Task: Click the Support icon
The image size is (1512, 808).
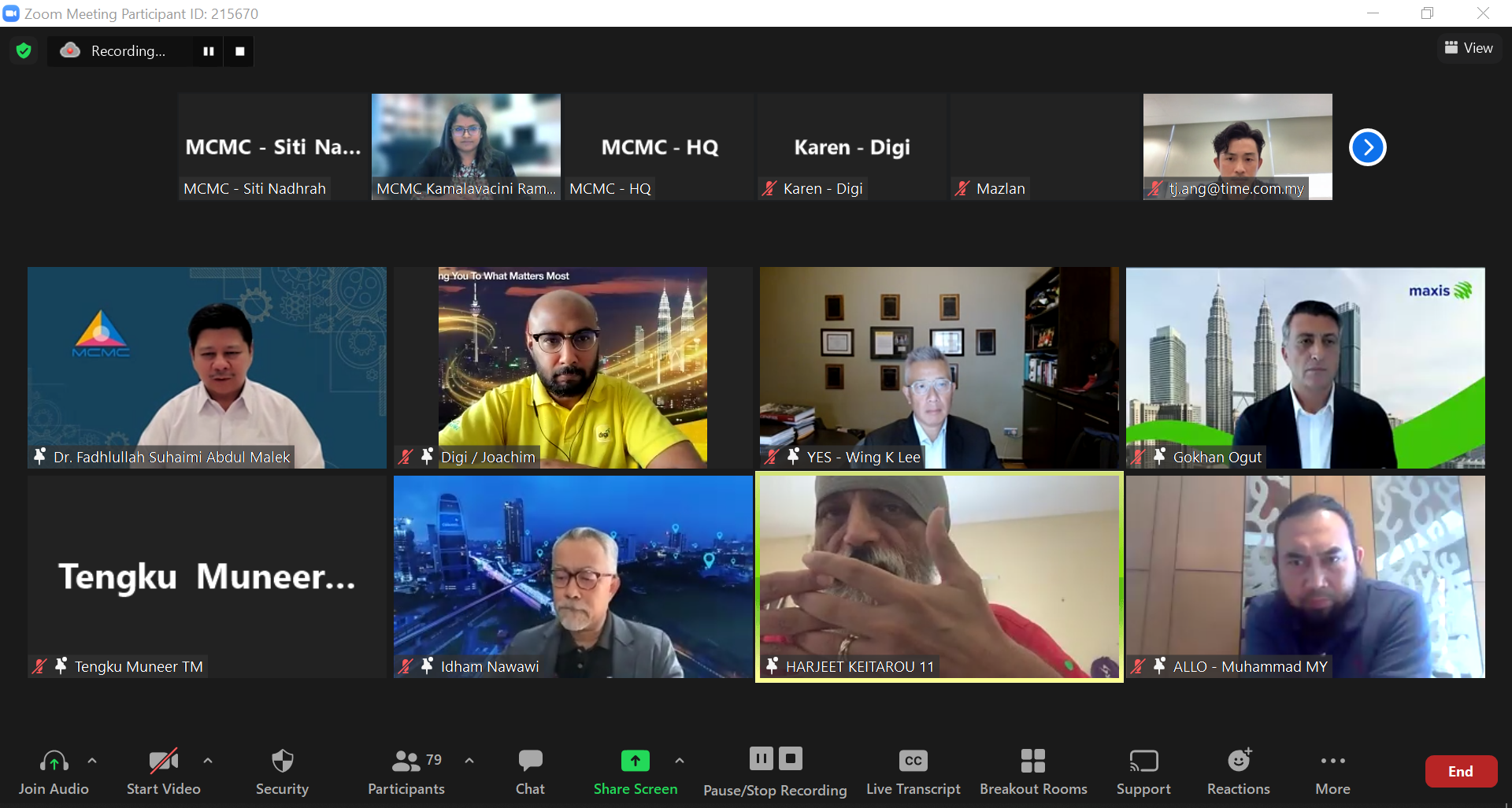Action: 1143,771
